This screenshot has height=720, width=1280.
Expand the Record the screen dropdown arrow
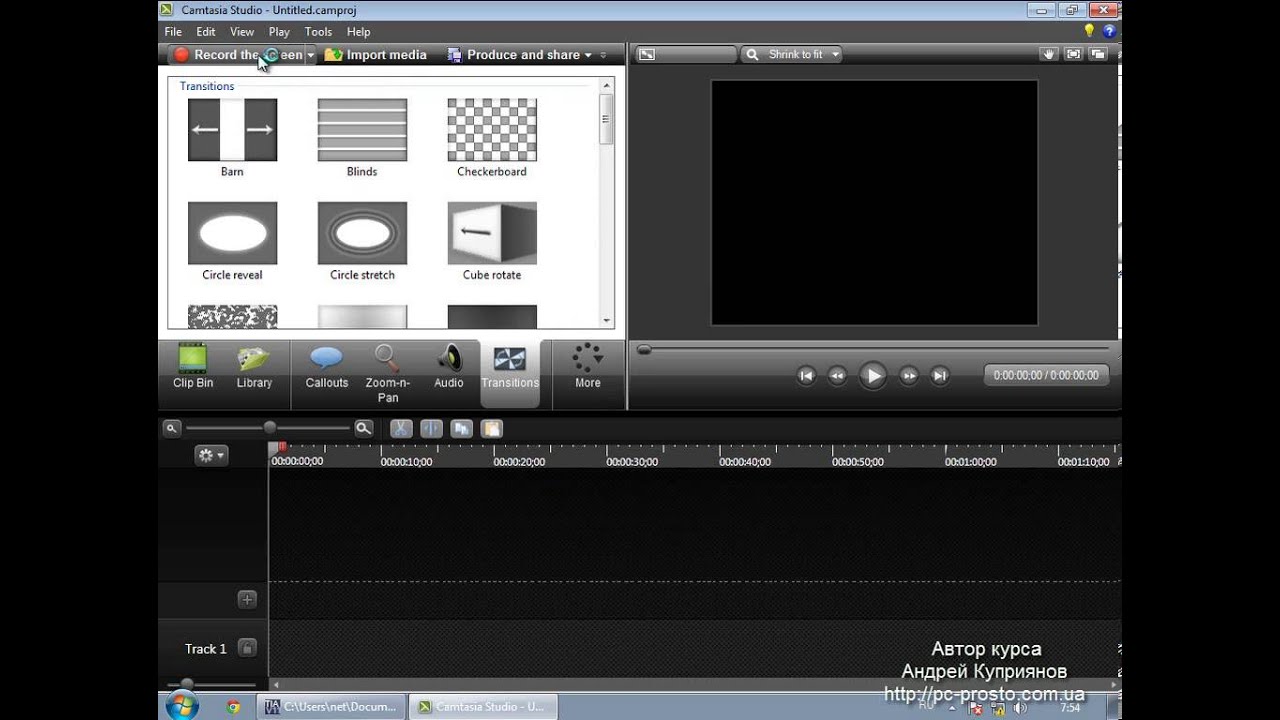point(311,55)
